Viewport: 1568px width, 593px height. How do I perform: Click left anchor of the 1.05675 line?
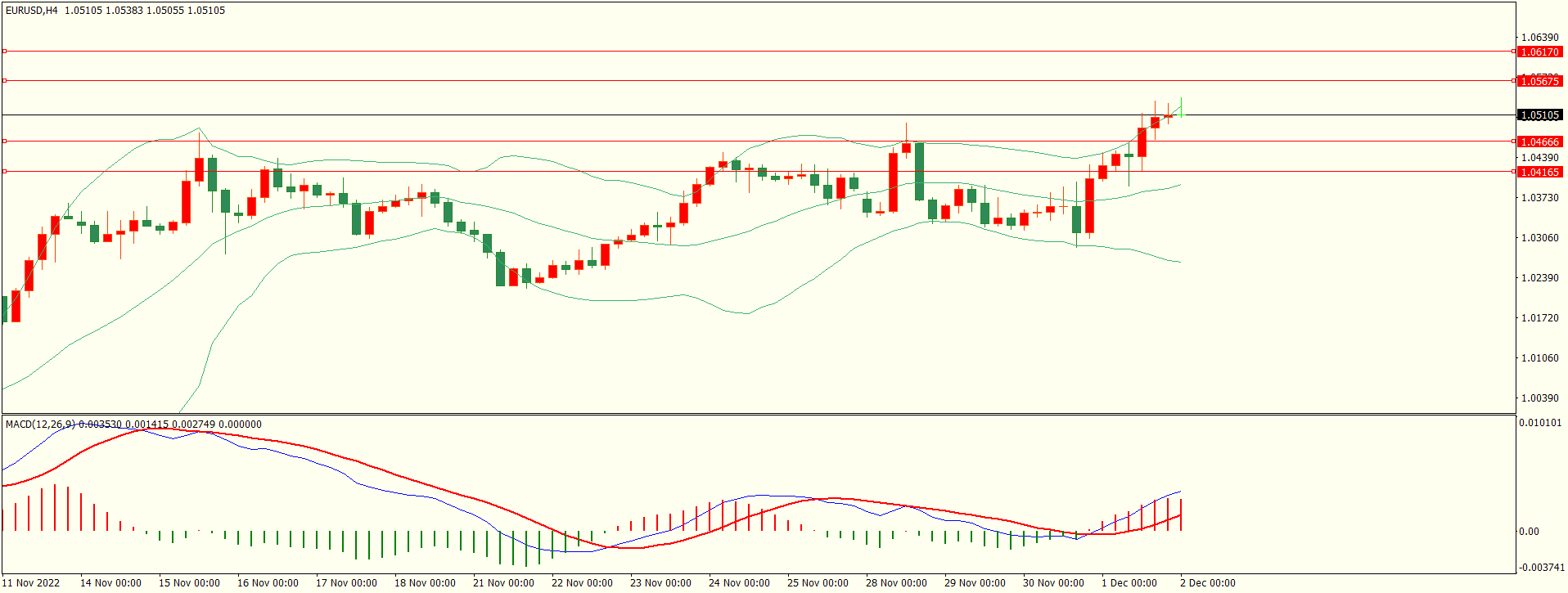pyautogui.click(x=4, y=81)
